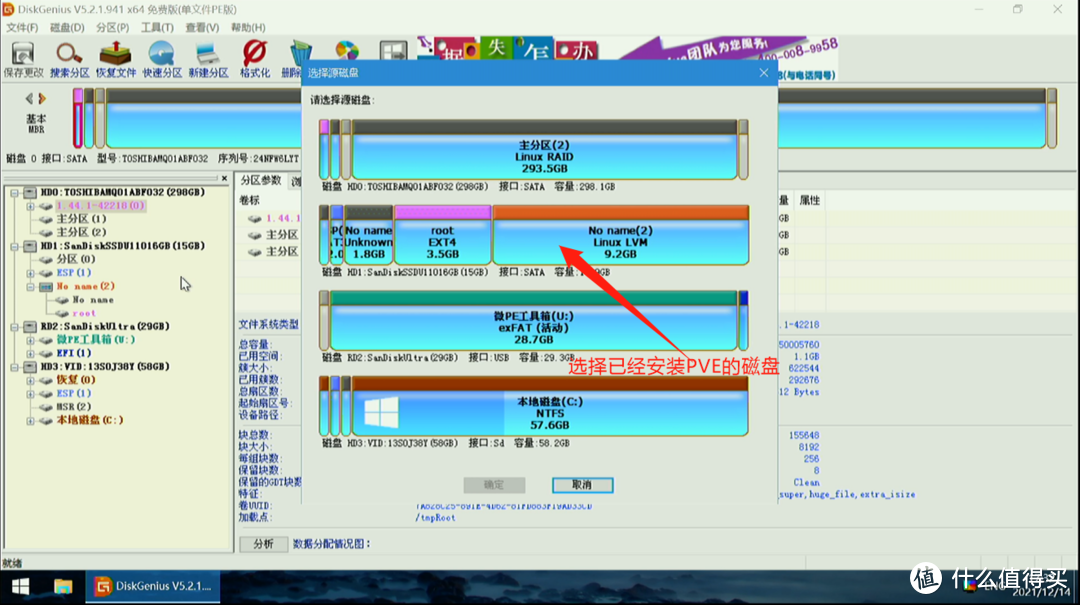Open the 查看(V) menu
The height and width of the screenshot is (605, 1080).
click(x=202, y=28)
